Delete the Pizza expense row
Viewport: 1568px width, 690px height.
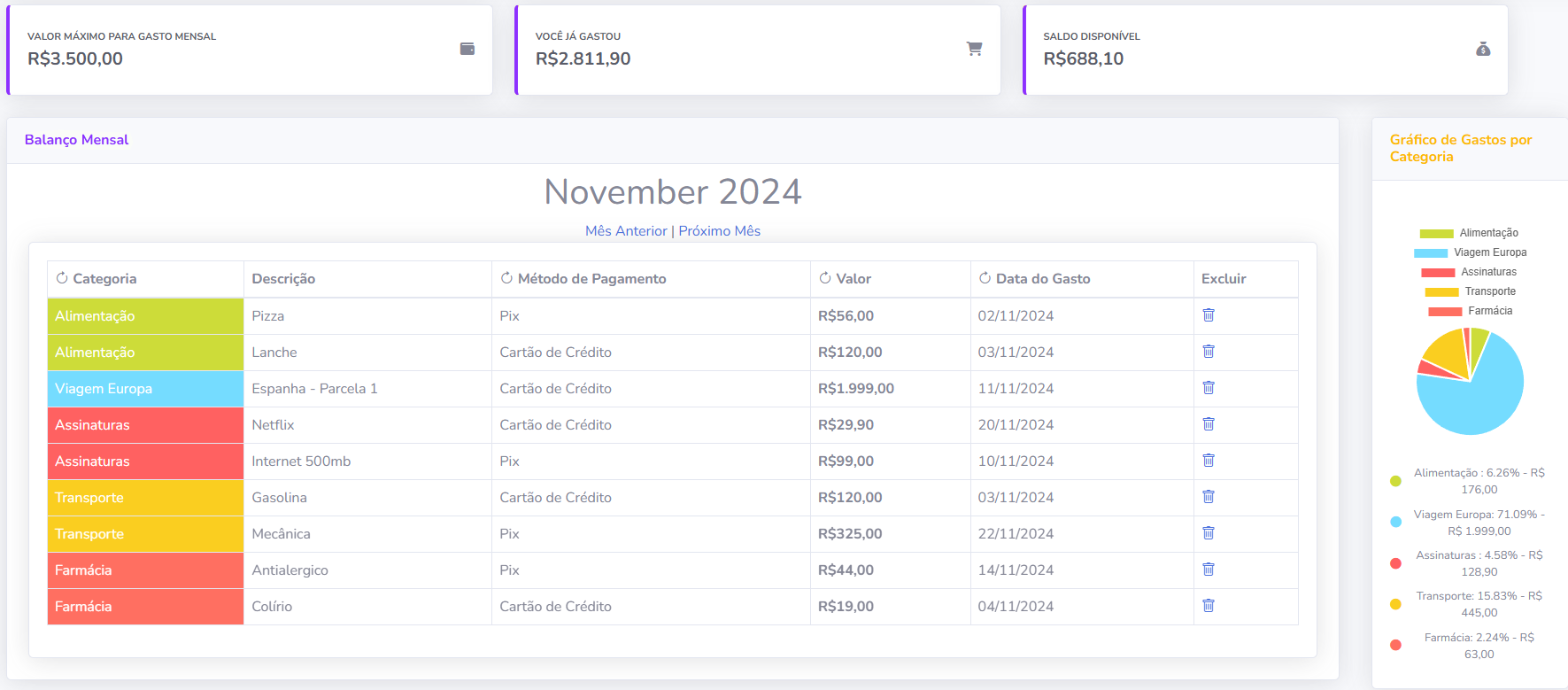(1209, 315)
